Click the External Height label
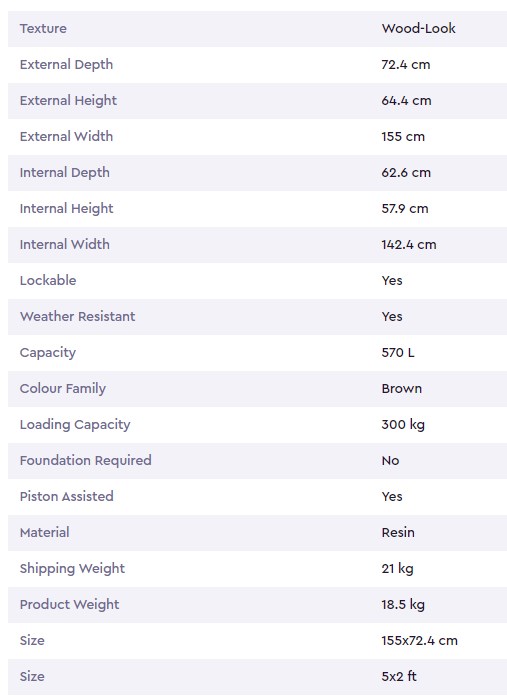Image resolution: width=507 pixels, height=700 pixels. click(x=68, y=100)
